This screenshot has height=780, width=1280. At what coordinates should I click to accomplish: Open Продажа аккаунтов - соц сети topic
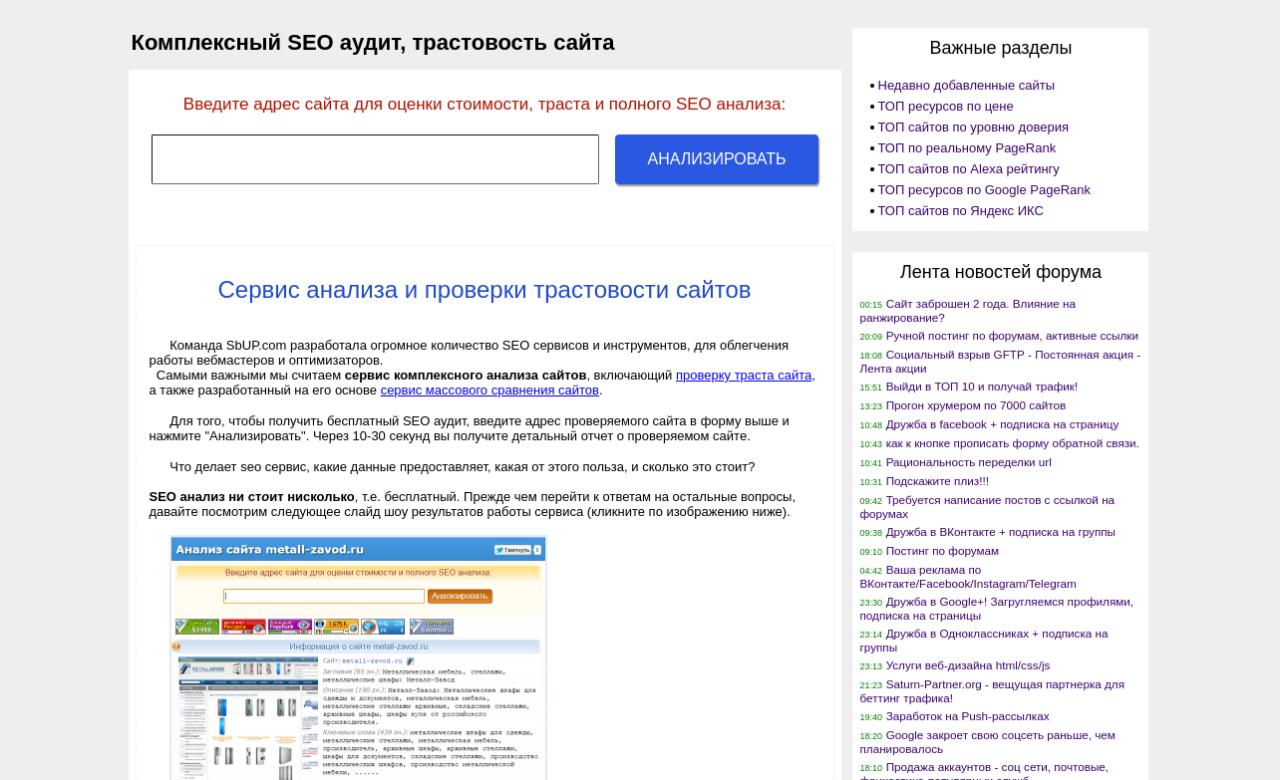point(984,771)
